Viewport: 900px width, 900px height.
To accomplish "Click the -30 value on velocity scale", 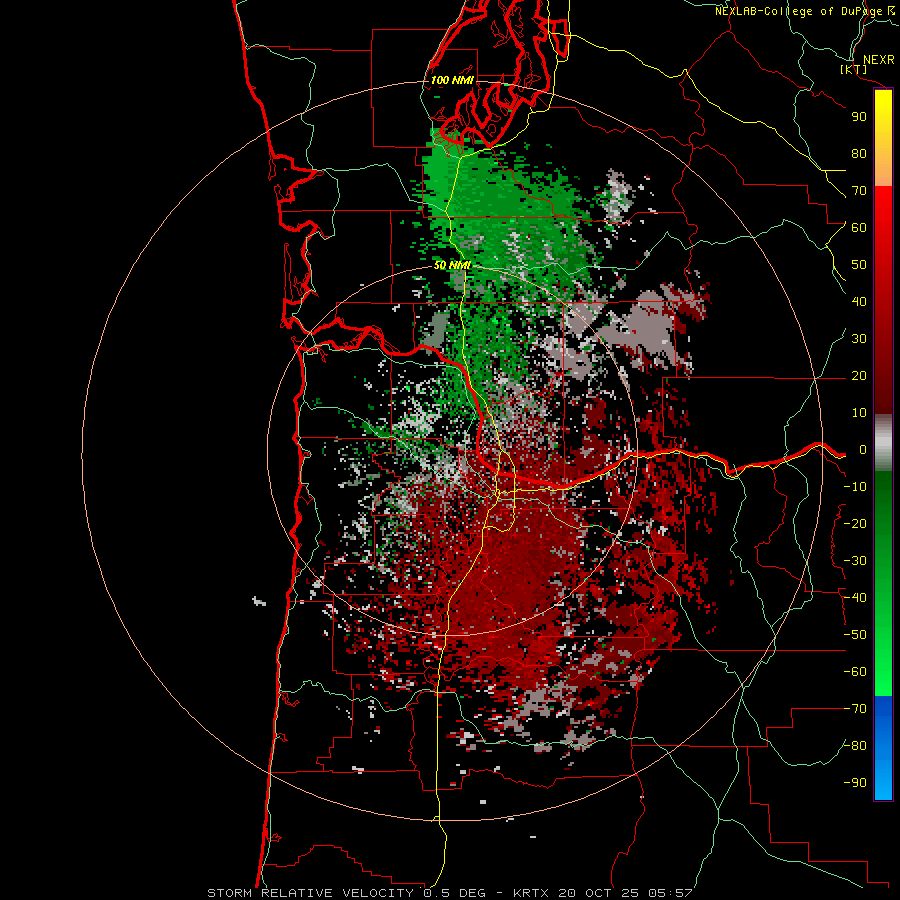I will (855, 561).
